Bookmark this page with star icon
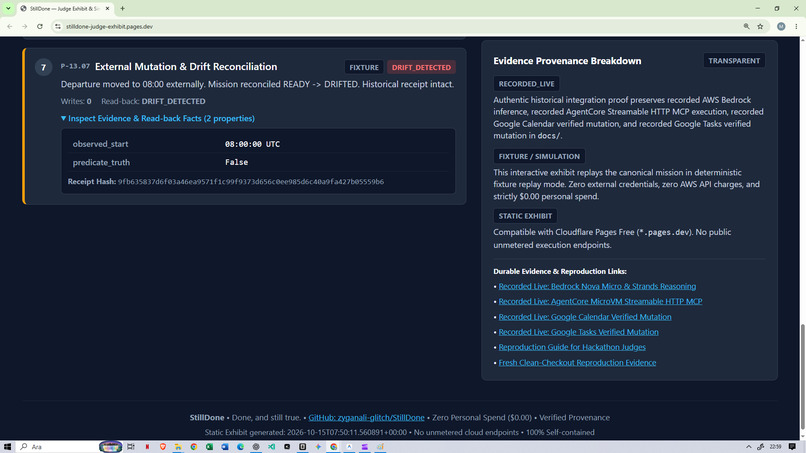 coord(760,26)
